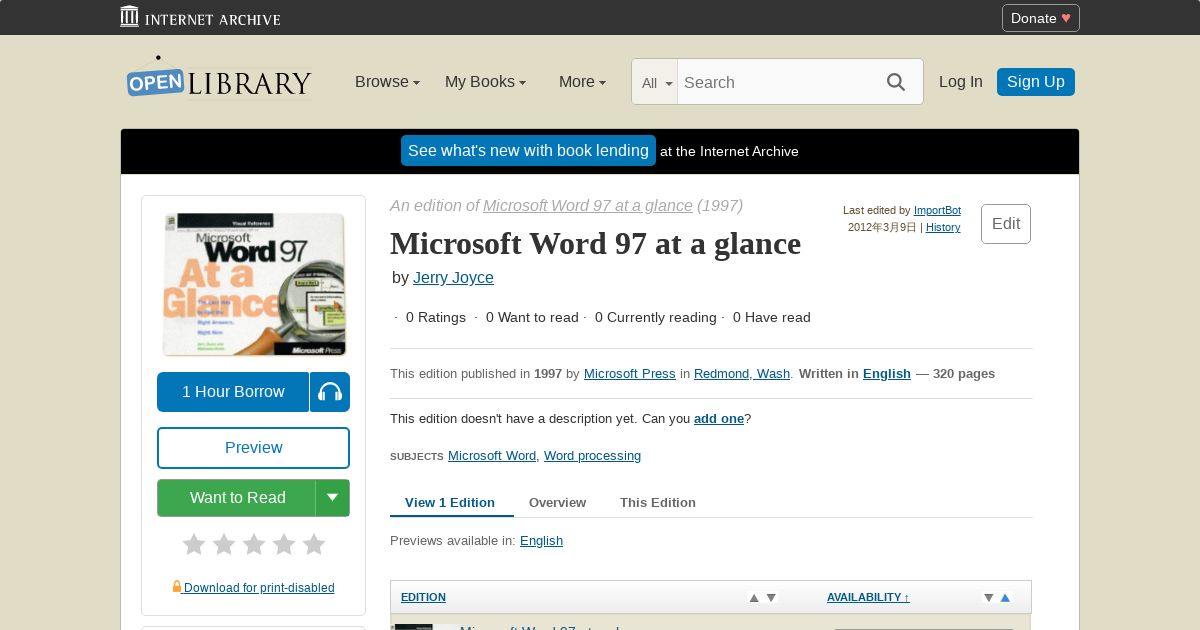Viewport: 1200px width, 630px height.
Task: Rate the book three stars
Action: coord(254,544)
